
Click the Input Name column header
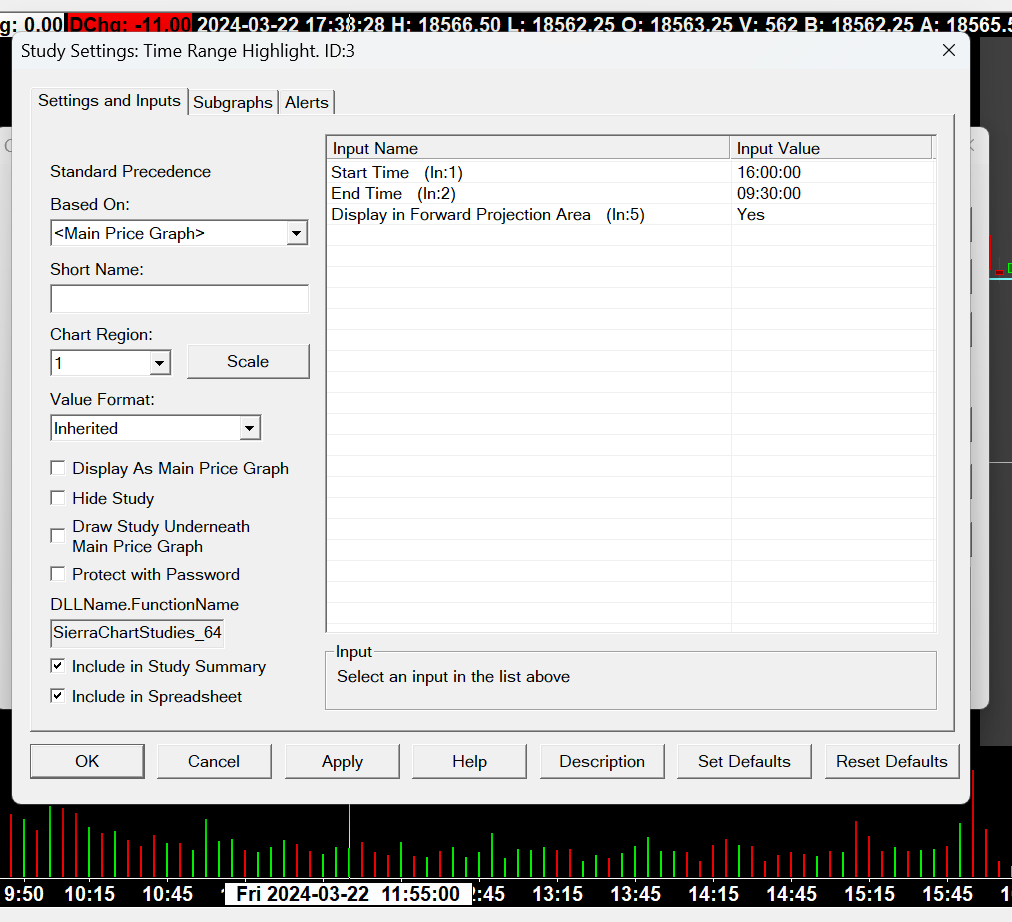[529, 148]
